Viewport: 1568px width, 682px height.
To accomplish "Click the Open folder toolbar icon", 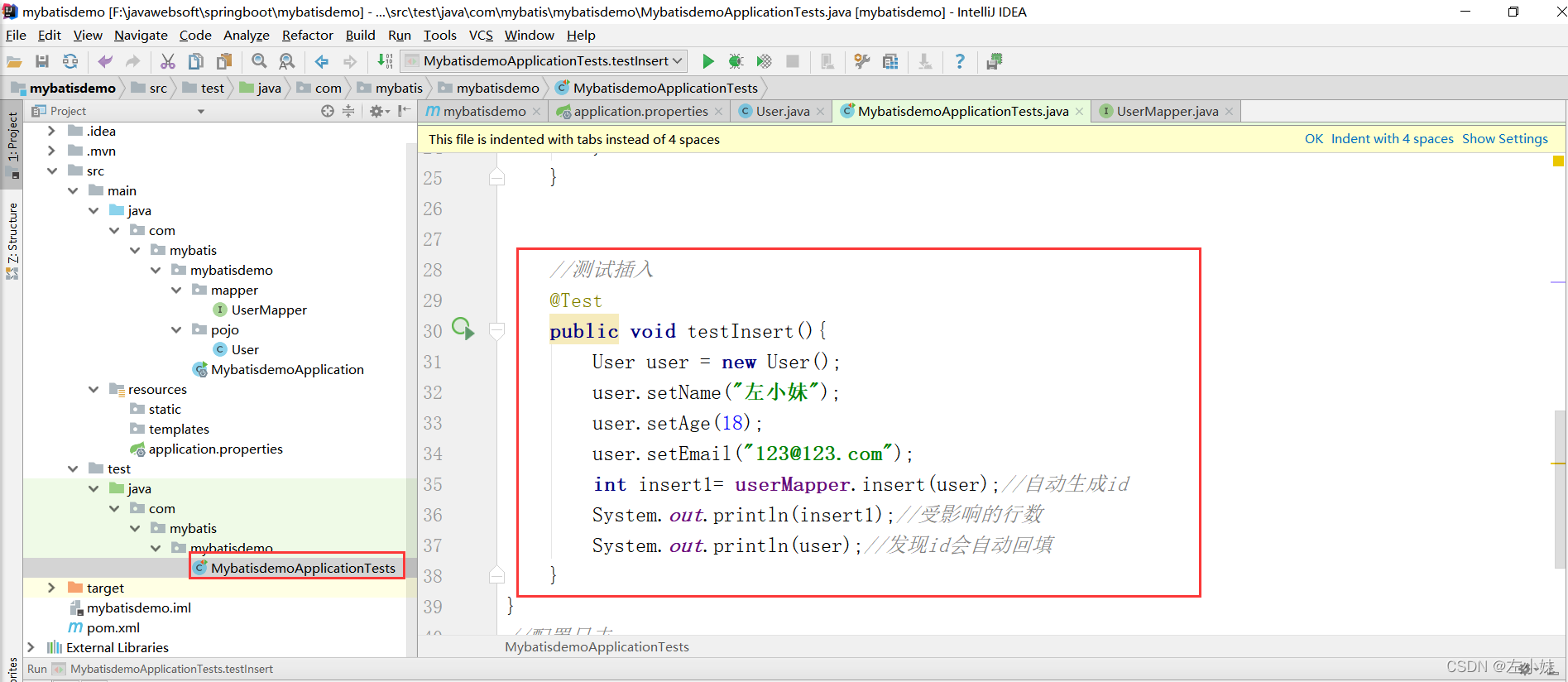I will (x=14, y=61).
